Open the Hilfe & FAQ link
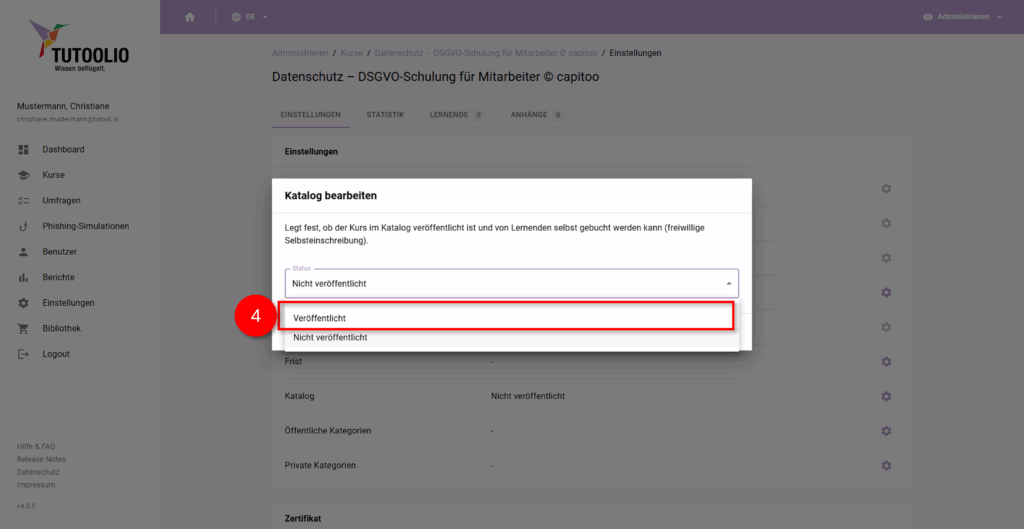 (x=36, y=446)
